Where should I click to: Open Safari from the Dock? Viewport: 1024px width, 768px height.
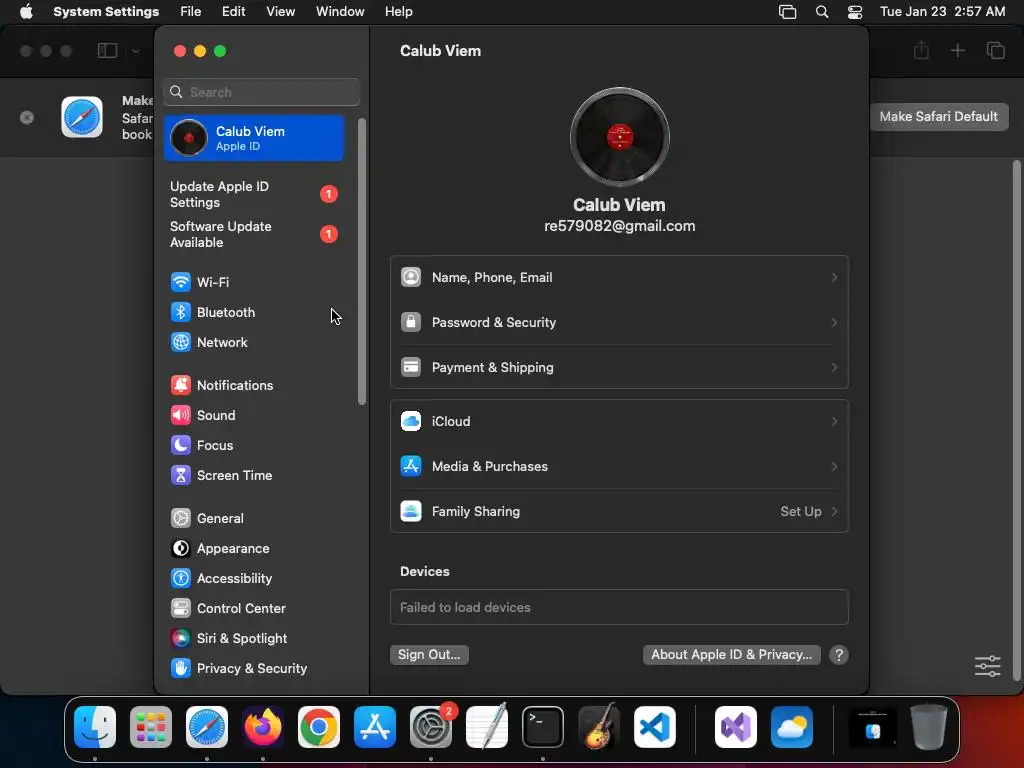pyautogui.click(x=207, y=727)
